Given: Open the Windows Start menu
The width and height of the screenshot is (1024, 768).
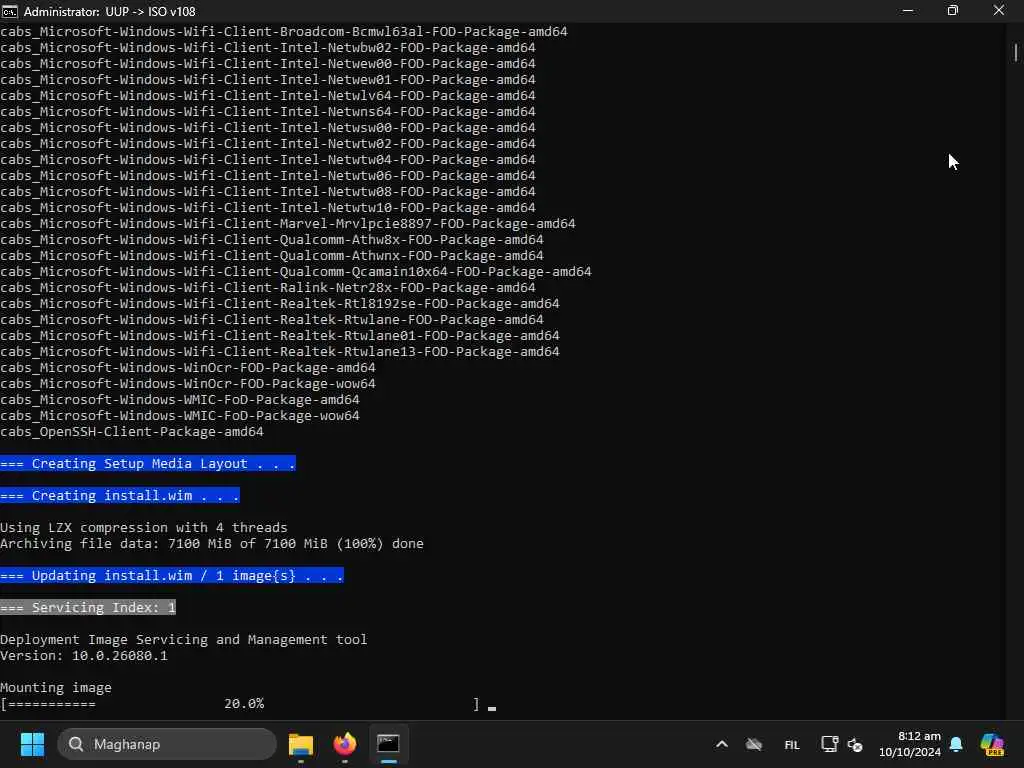Looking at the screenshot, I should (x=32, y=744).
